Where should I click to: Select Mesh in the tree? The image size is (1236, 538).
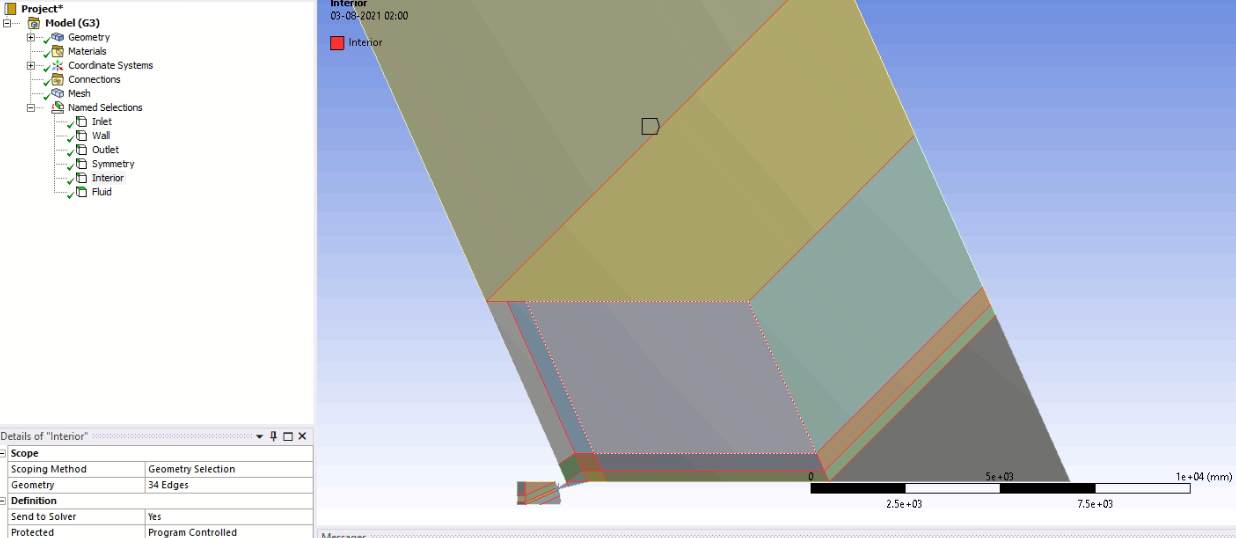pyautogui.click(x=79, y=93)
